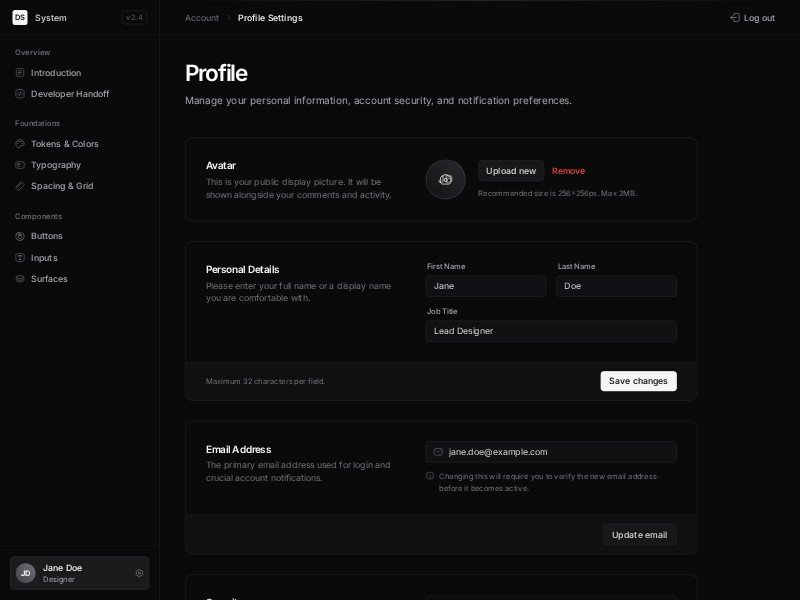This screenshot has width=800, height=600.
Task: Click the Introduction page icon in sidebar
Action: pyautogui.click(x=20, y=73)
